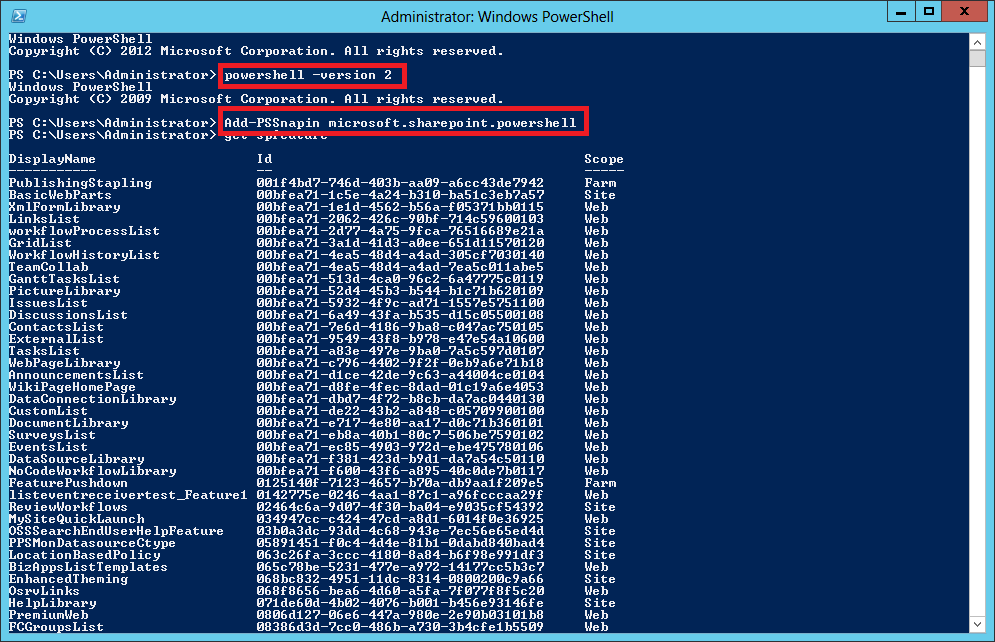
Task: Select the HelpLibrary feature name
Action: (x=52, y=603)
